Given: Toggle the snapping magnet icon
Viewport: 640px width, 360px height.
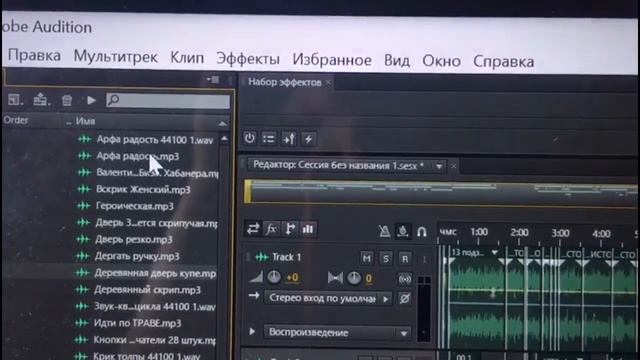Looking at the screenshot, I should coord(422,232).
